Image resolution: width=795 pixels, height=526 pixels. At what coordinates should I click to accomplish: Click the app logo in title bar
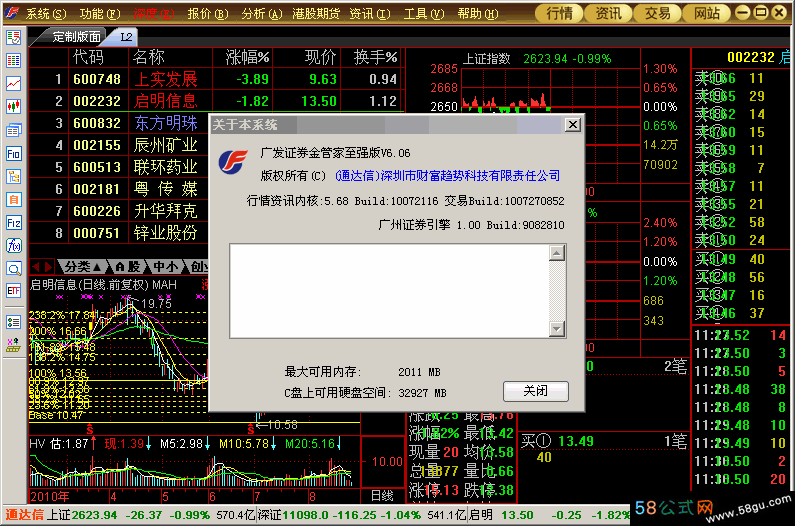coord(12,13)
